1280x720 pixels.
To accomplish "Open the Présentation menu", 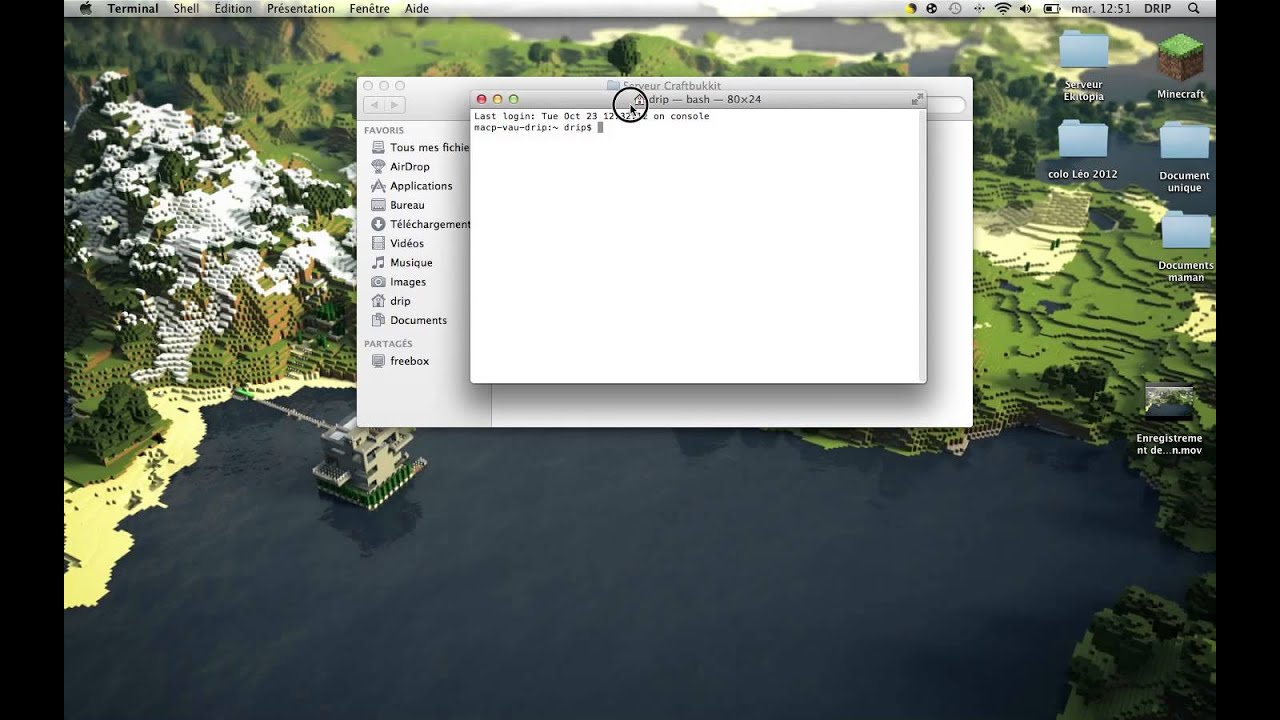I will click(301, 8).
